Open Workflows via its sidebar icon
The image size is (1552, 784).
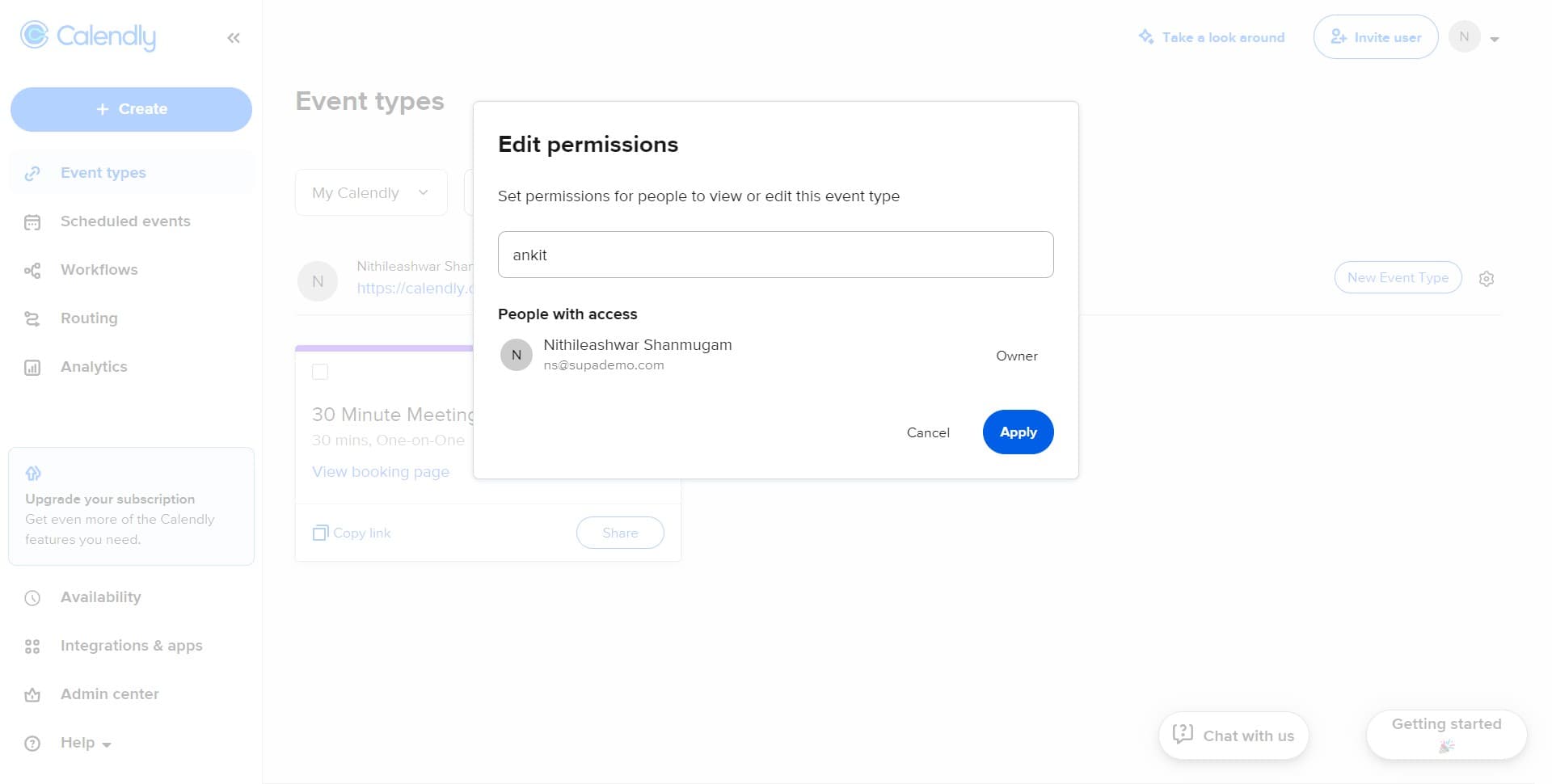32,269
